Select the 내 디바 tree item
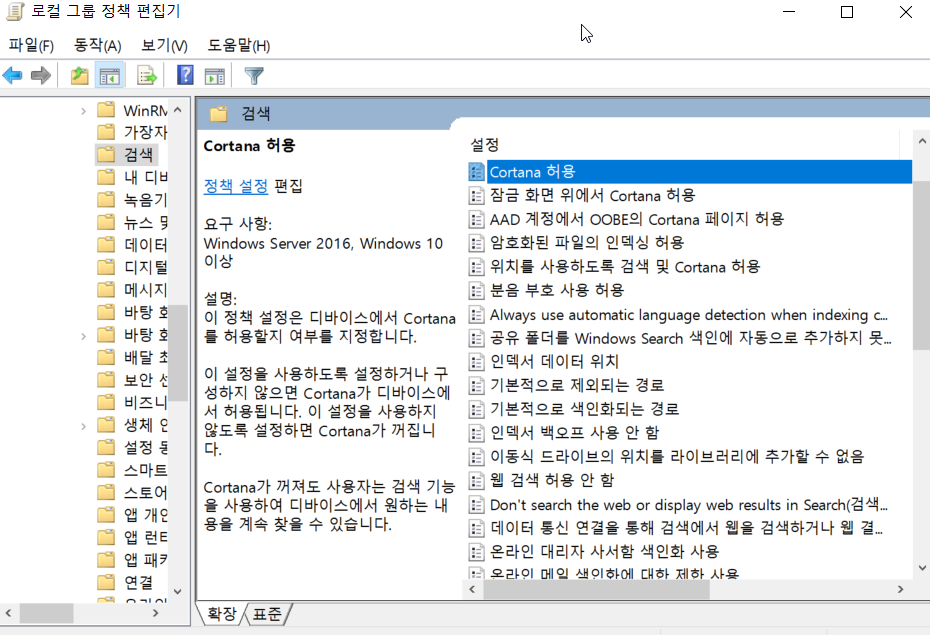 coord(145,177)
